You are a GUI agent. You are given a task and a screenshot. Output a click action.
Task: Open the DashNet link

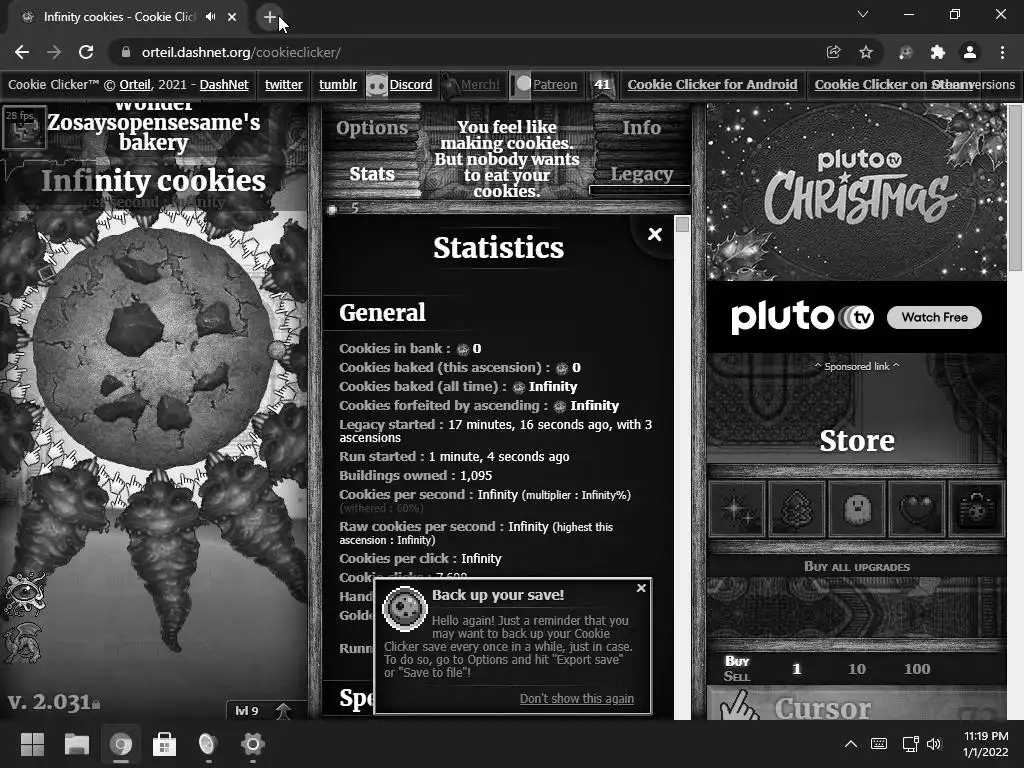(x=224, y=85)
